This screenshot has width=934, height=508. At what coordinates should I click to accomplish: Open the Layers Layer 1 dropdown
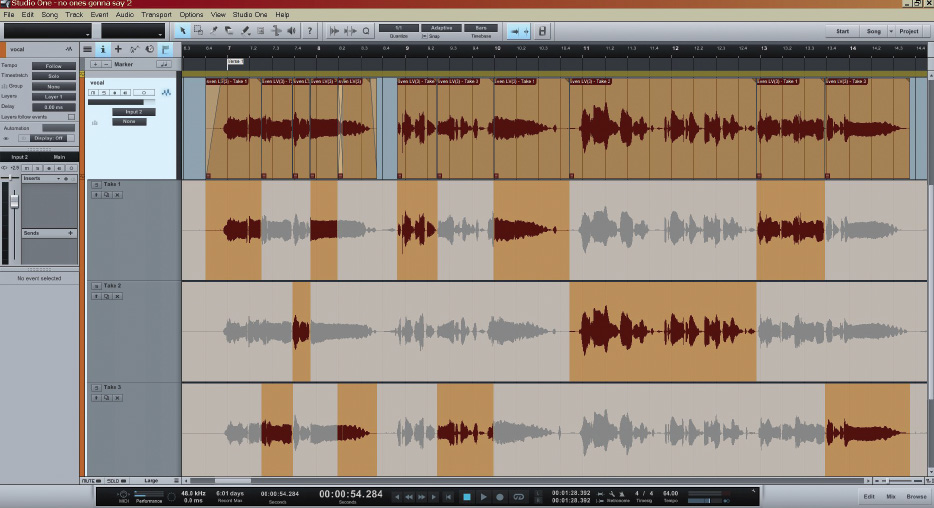54,96
